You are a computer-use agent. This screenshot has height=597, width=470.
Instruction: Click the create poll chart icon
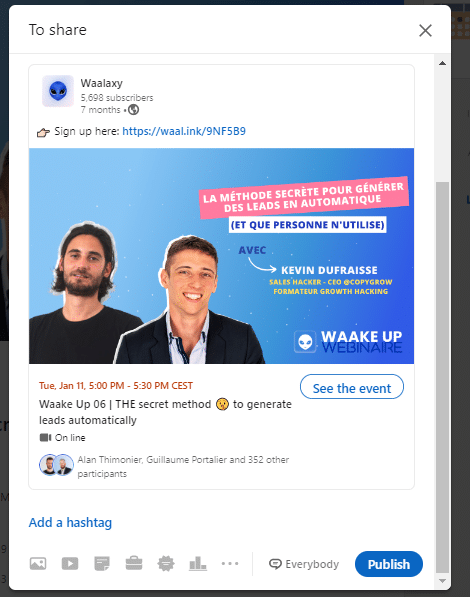(x=198, y=563)
